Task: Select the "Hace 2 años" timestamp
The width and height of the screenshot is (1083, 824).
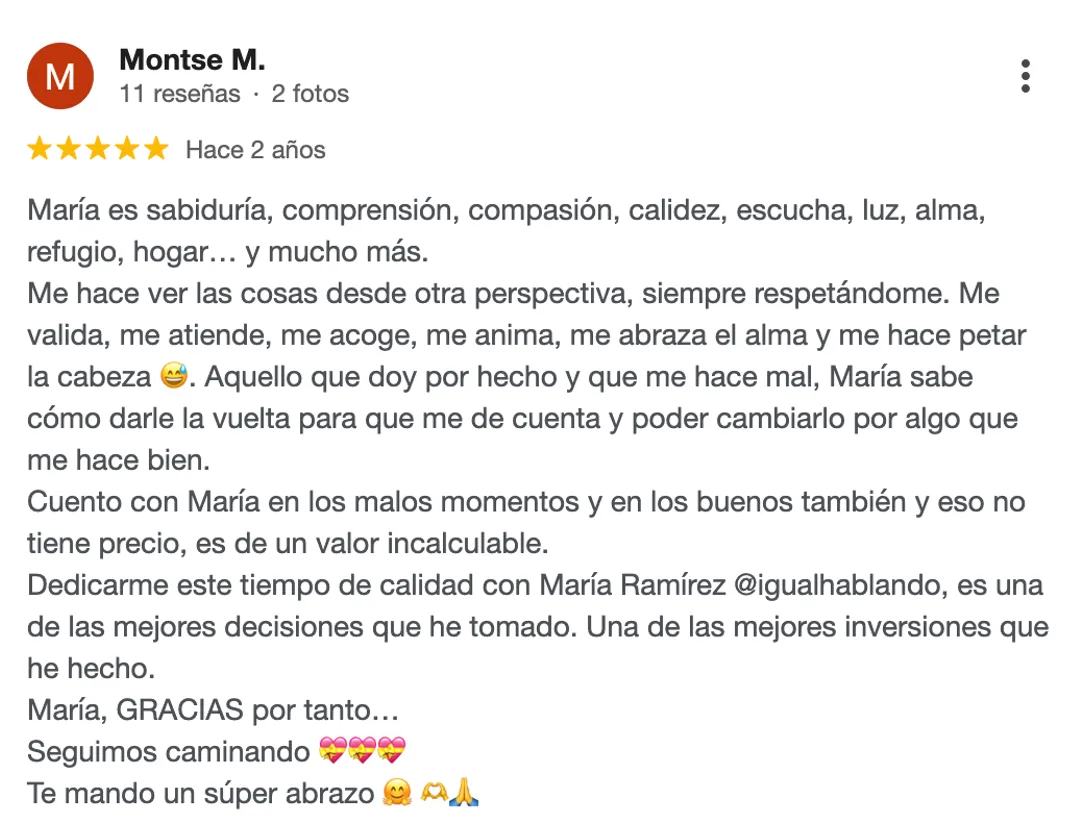Action: click(256, 150)
